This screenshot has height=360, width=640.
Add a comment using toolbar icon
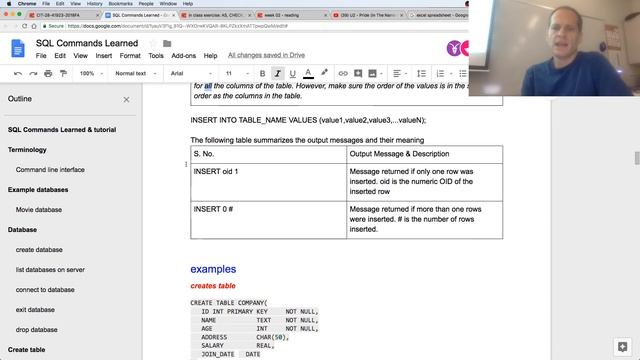coord(358,73)
